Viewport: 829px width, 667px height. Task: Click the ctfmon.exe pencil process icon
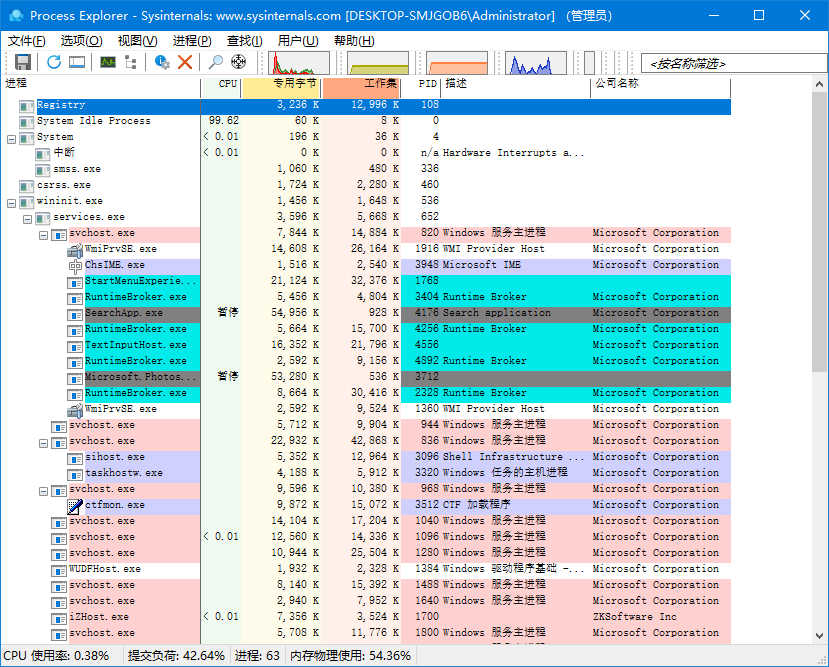[x=75, y=505]
